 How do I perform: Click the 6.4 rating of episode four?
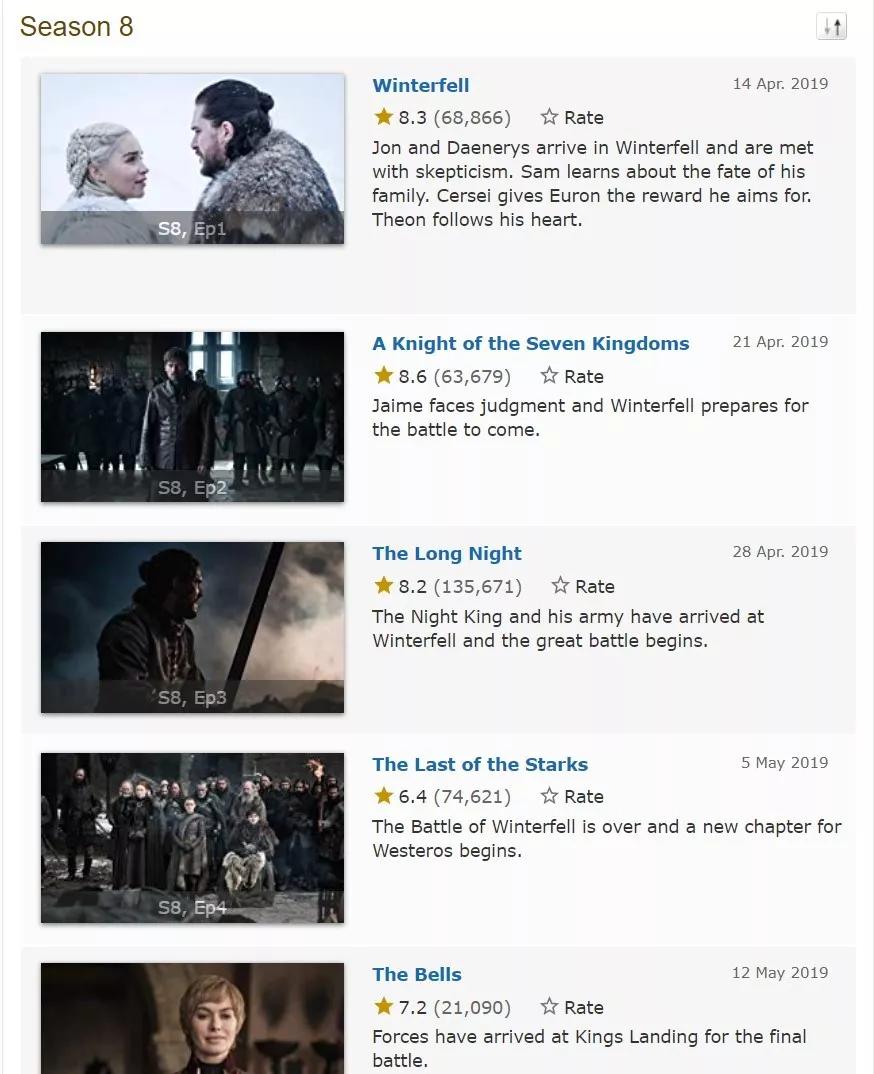tap(412, 797)
